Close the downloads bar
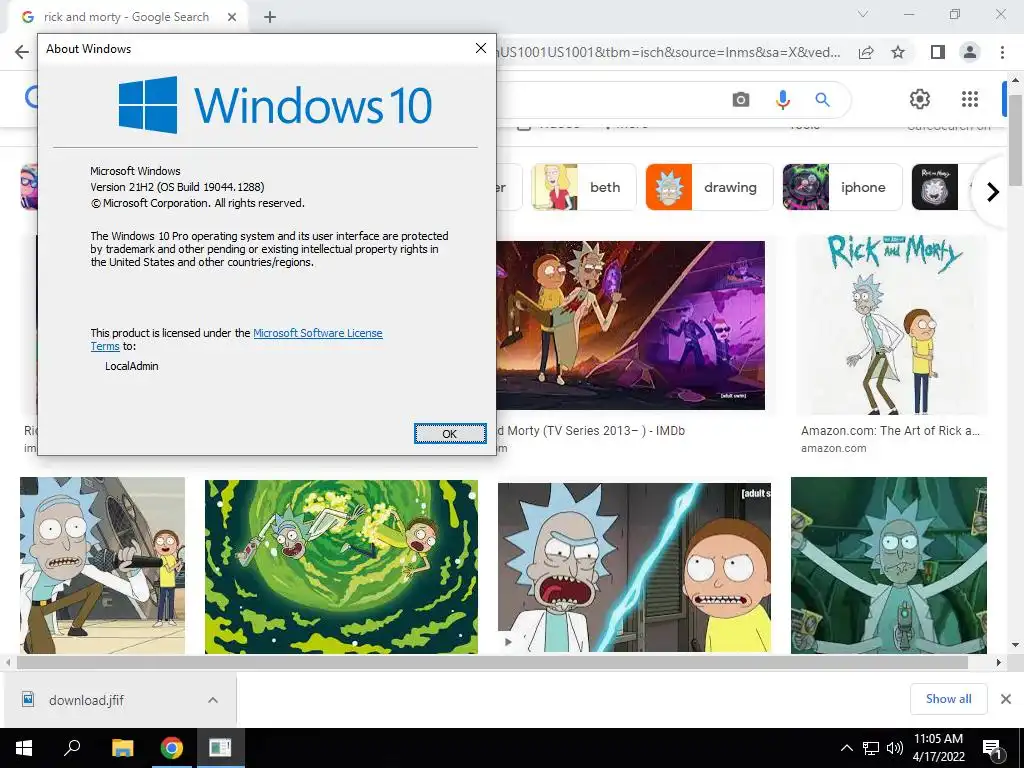This screenshot has height=768, width=1024. (x=1006, y=699)
